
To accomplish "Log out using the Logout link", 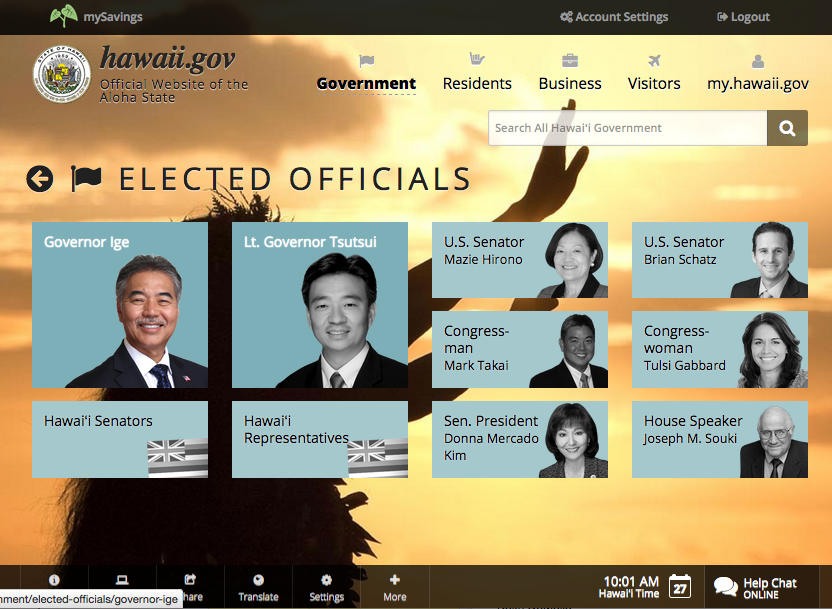I will point(743,17).
